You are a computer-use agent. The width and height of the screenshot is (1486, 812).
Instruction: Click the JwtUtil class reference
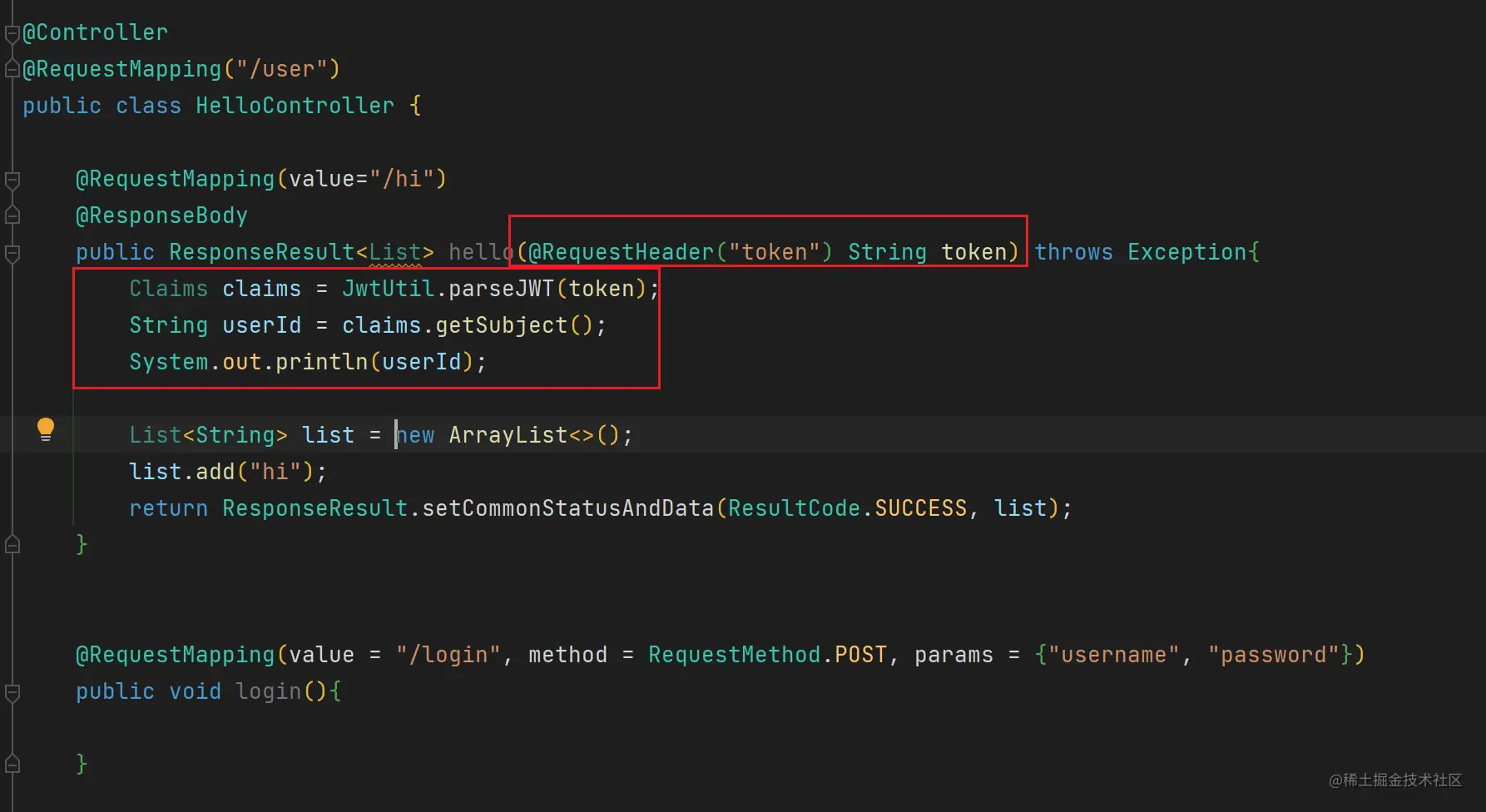pyautogui.click(x=389, y=289)
